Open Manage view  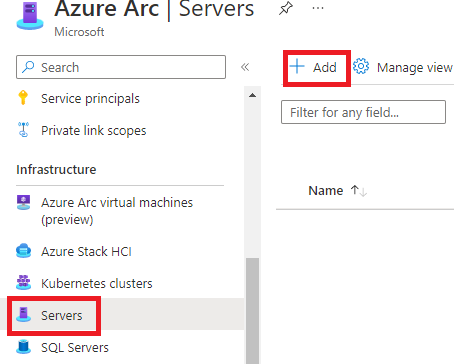pyautogui.click(x=403, y=68)
